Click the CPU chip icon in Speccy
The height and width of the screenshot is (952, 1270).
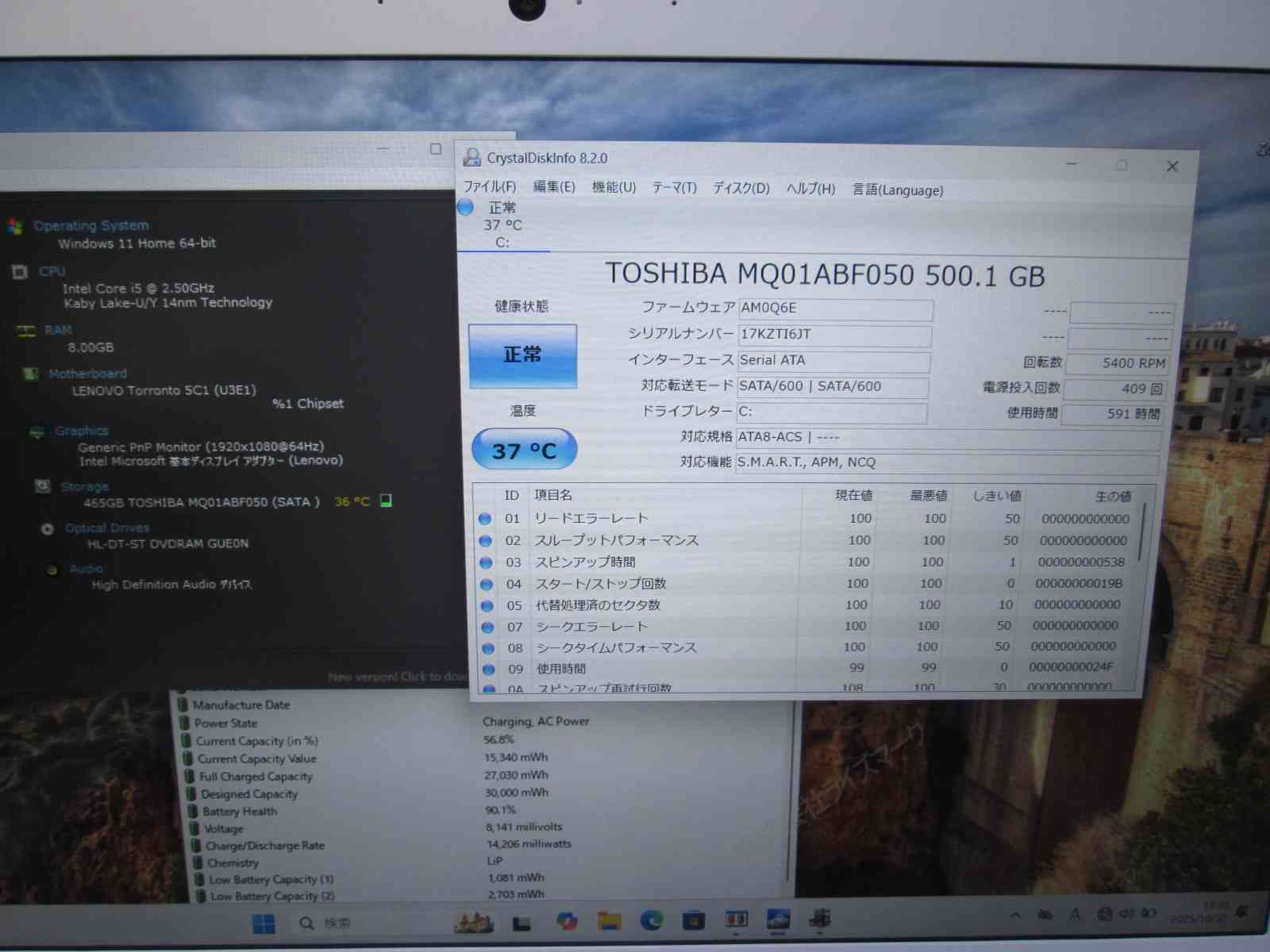point(20,272)
